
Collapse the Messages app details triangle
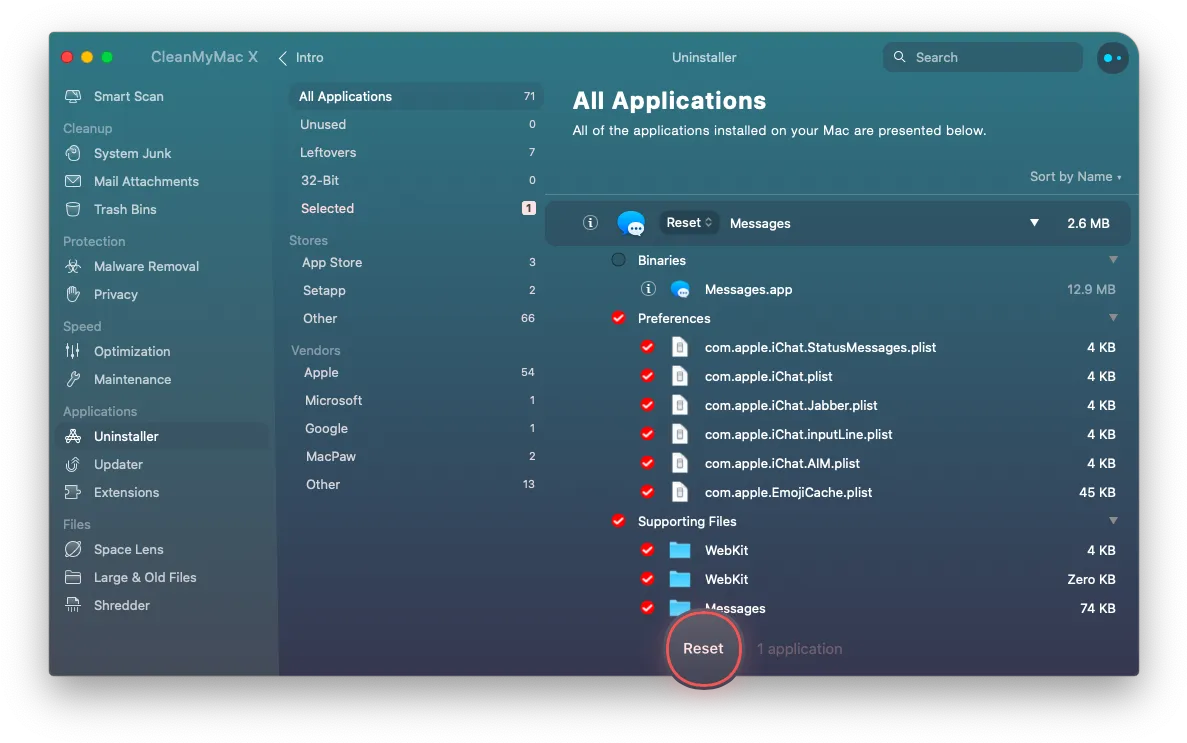(1034, 223)
